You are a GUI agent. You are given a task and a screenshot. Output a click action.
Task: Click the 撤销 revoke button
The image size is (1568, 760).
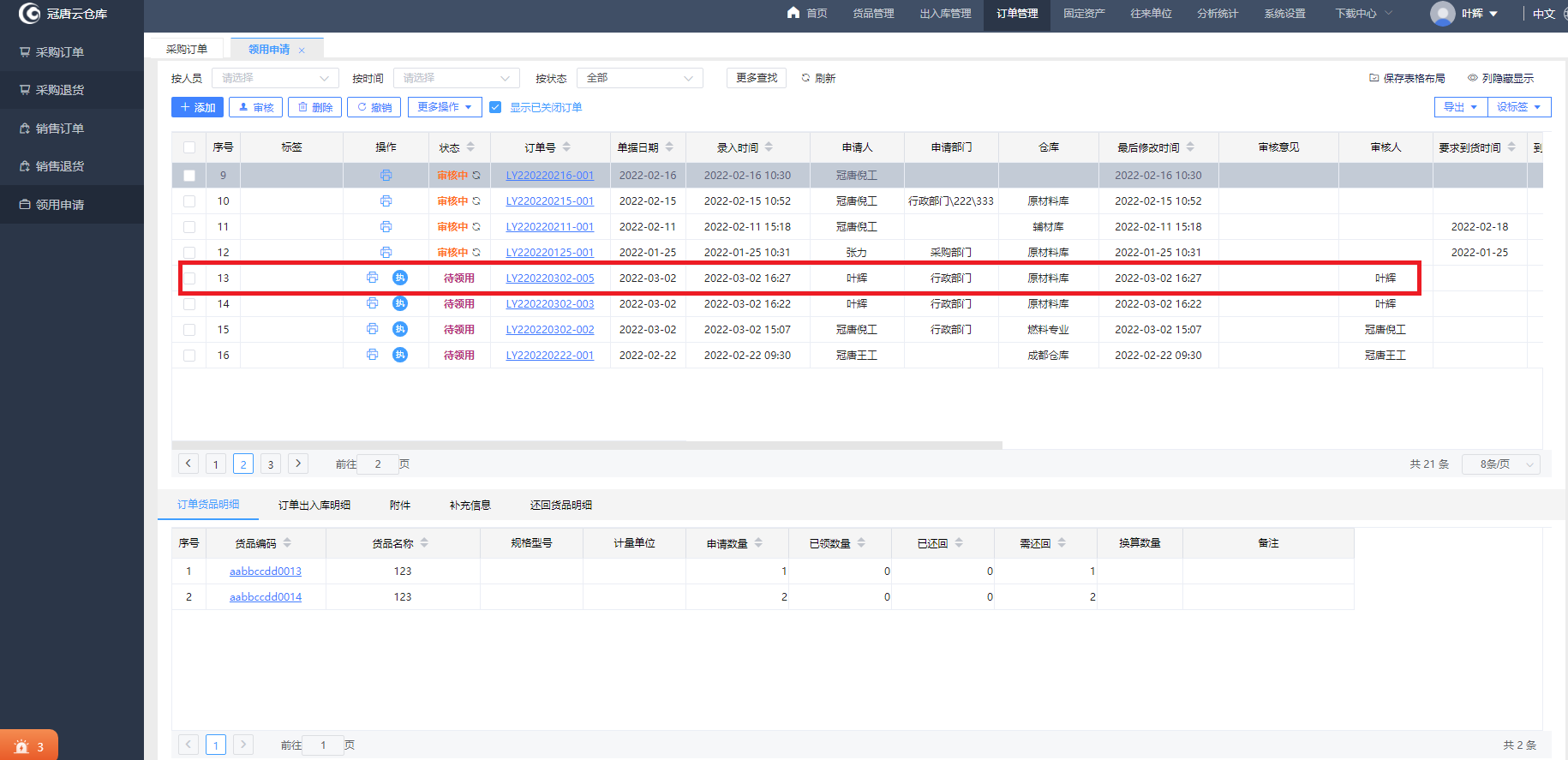pyautogui.click(x=374, y=107)
